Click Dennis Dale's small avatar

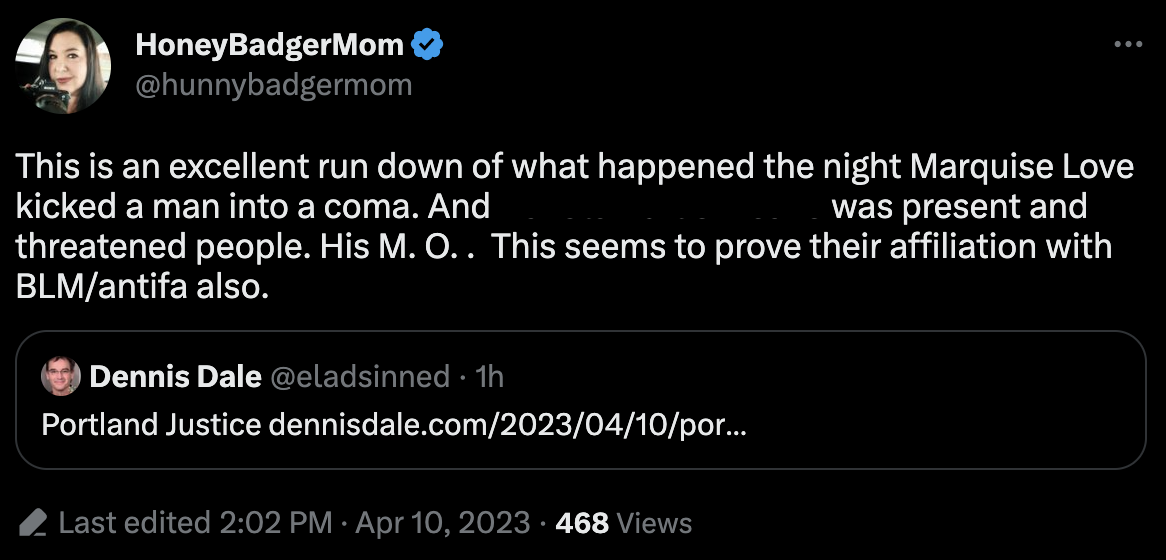coord(61,376)
